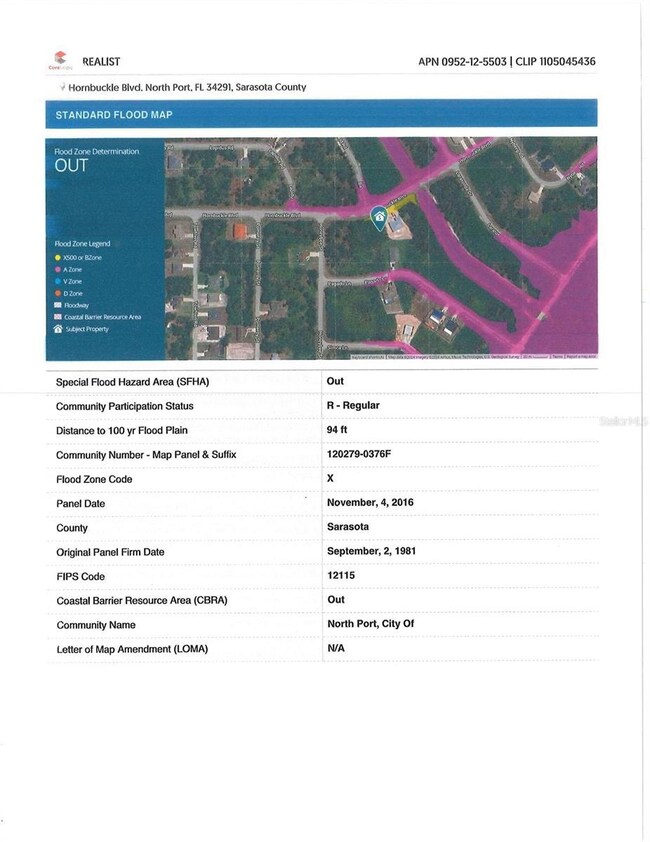Click the Coastal Barrier Resource Area (CBRA) table label
650x842 pixels.
(142, 600)
